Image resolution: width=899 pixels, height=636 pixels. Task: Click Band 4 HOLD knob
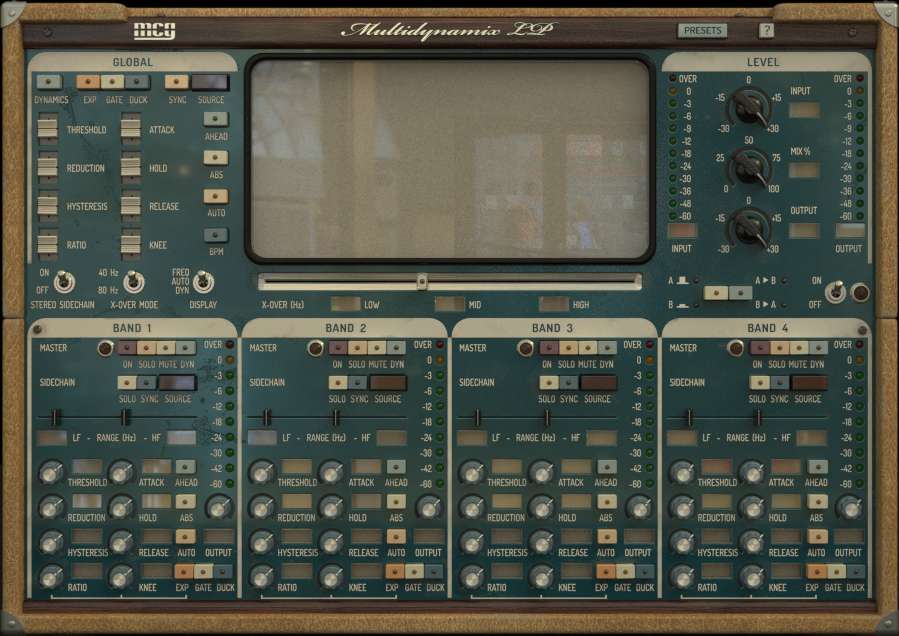pyautogui.click(x=752, y=508)
